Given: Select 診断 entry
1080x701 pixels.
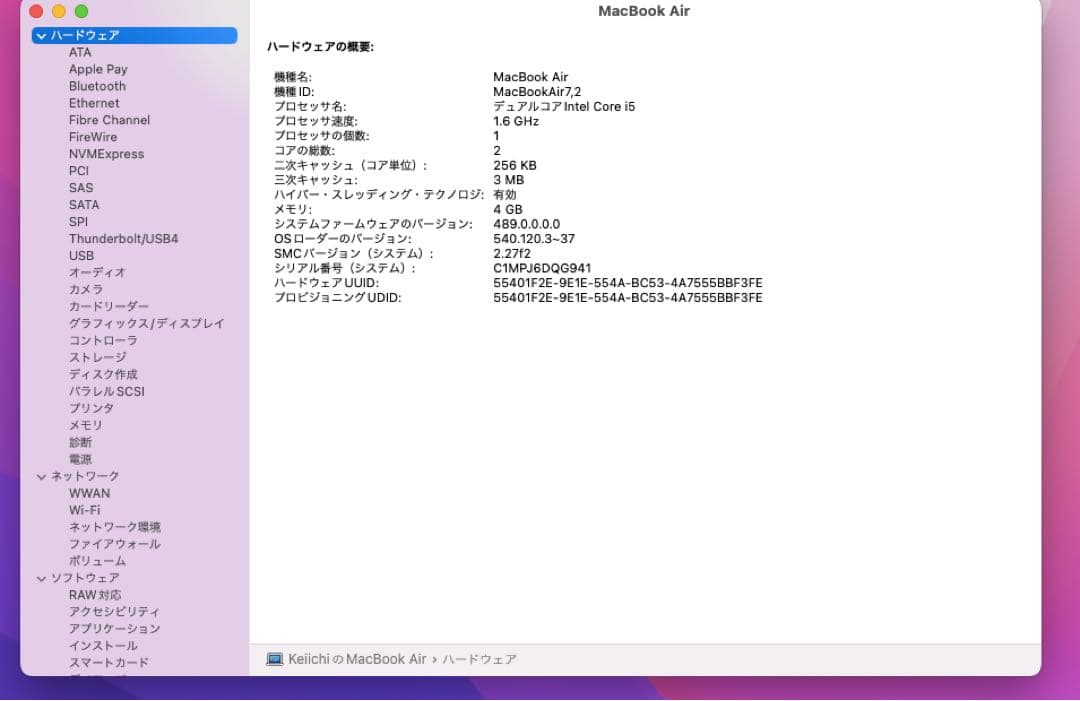Looking at the screenshot, I should tap(80, 442).
